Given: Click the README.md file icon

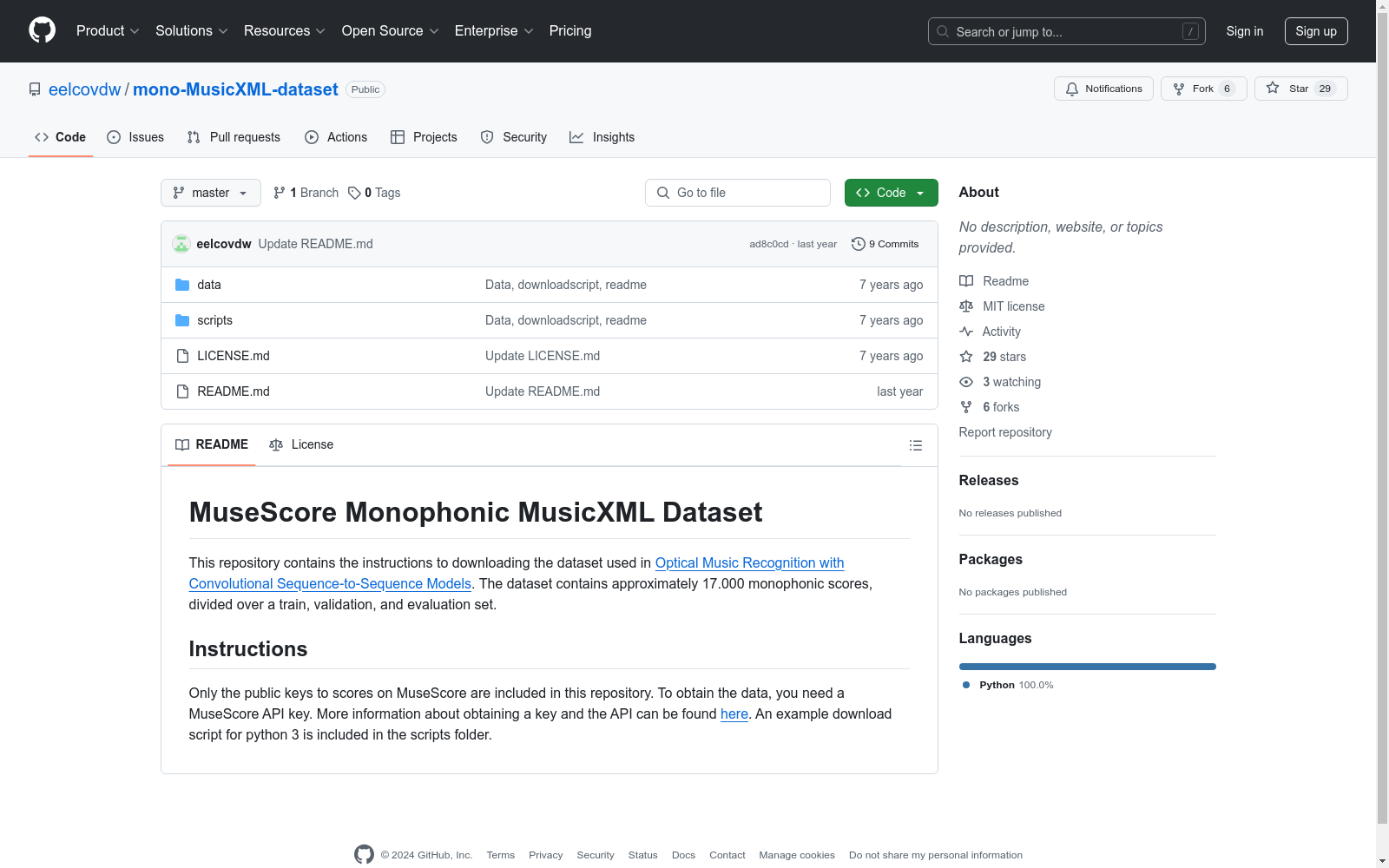Looking at the screenshot, I should point(182,391).
